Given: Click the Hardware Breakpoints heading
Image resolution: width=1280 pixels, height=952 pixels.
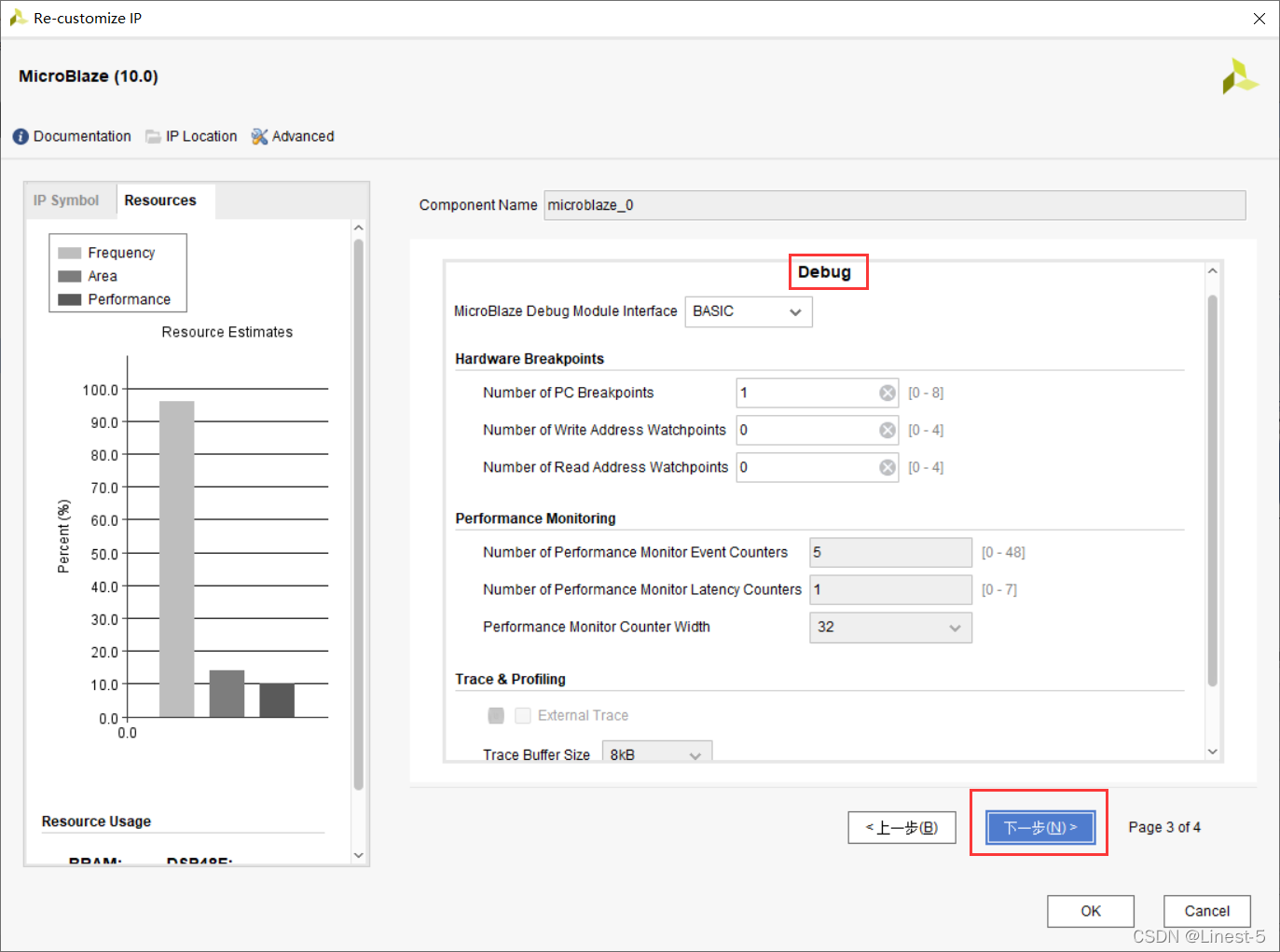Looking at the screenshot, I should [530, 359].
